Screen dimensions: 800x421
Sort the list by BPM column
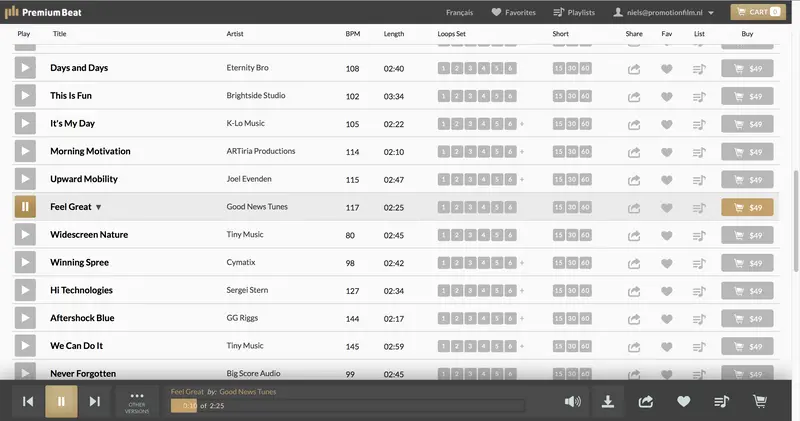tap(353, 34)
